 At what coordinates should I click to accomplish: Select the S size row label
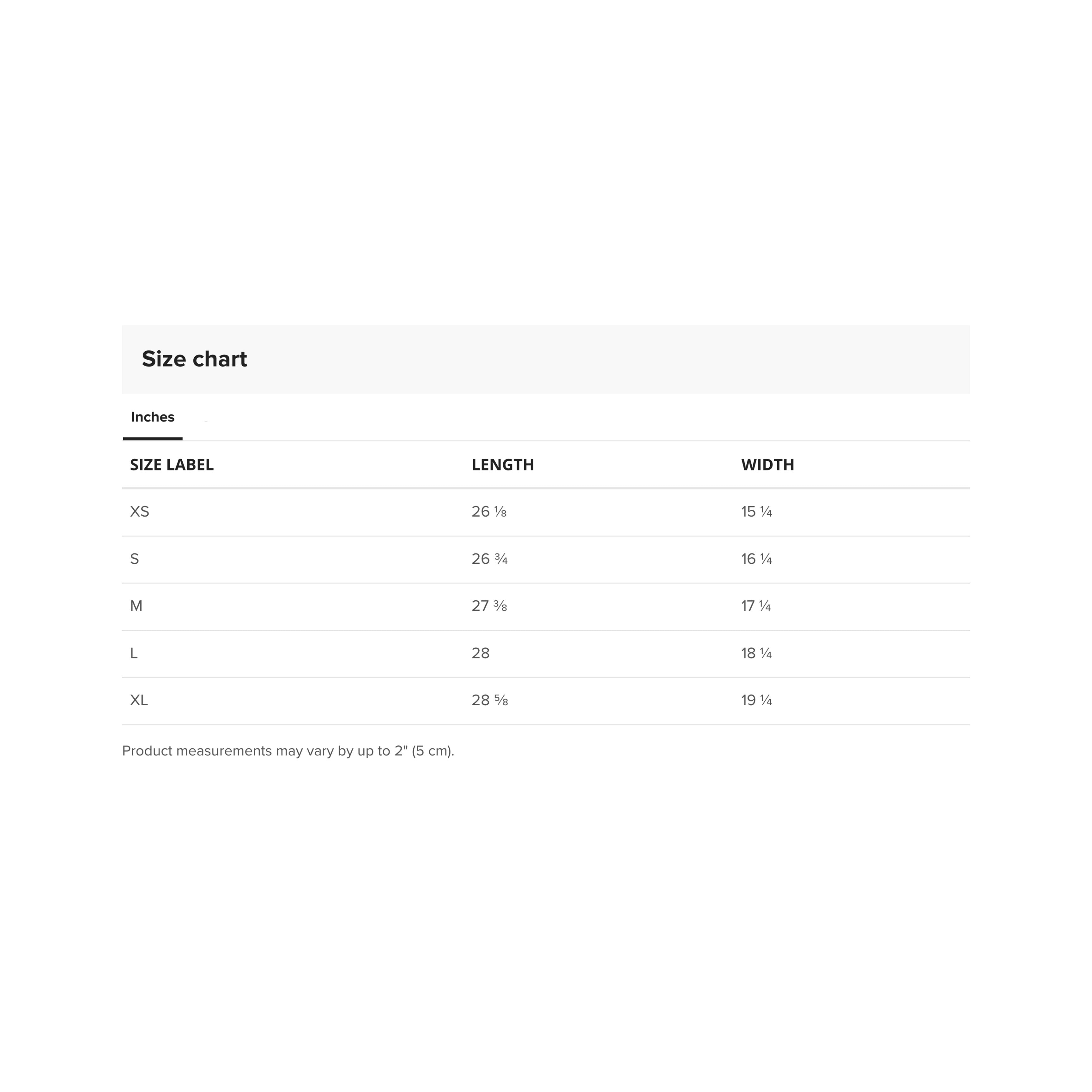(135, 560)
